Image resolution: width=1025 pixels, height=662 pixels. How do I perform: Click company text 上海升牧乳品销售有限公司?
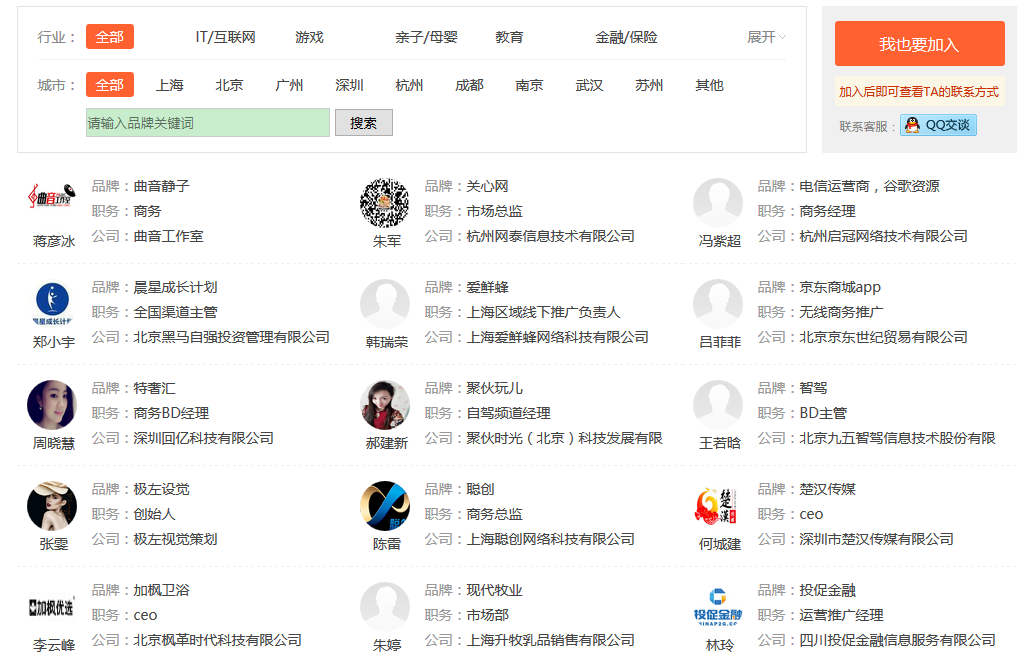tap(550, 640)
